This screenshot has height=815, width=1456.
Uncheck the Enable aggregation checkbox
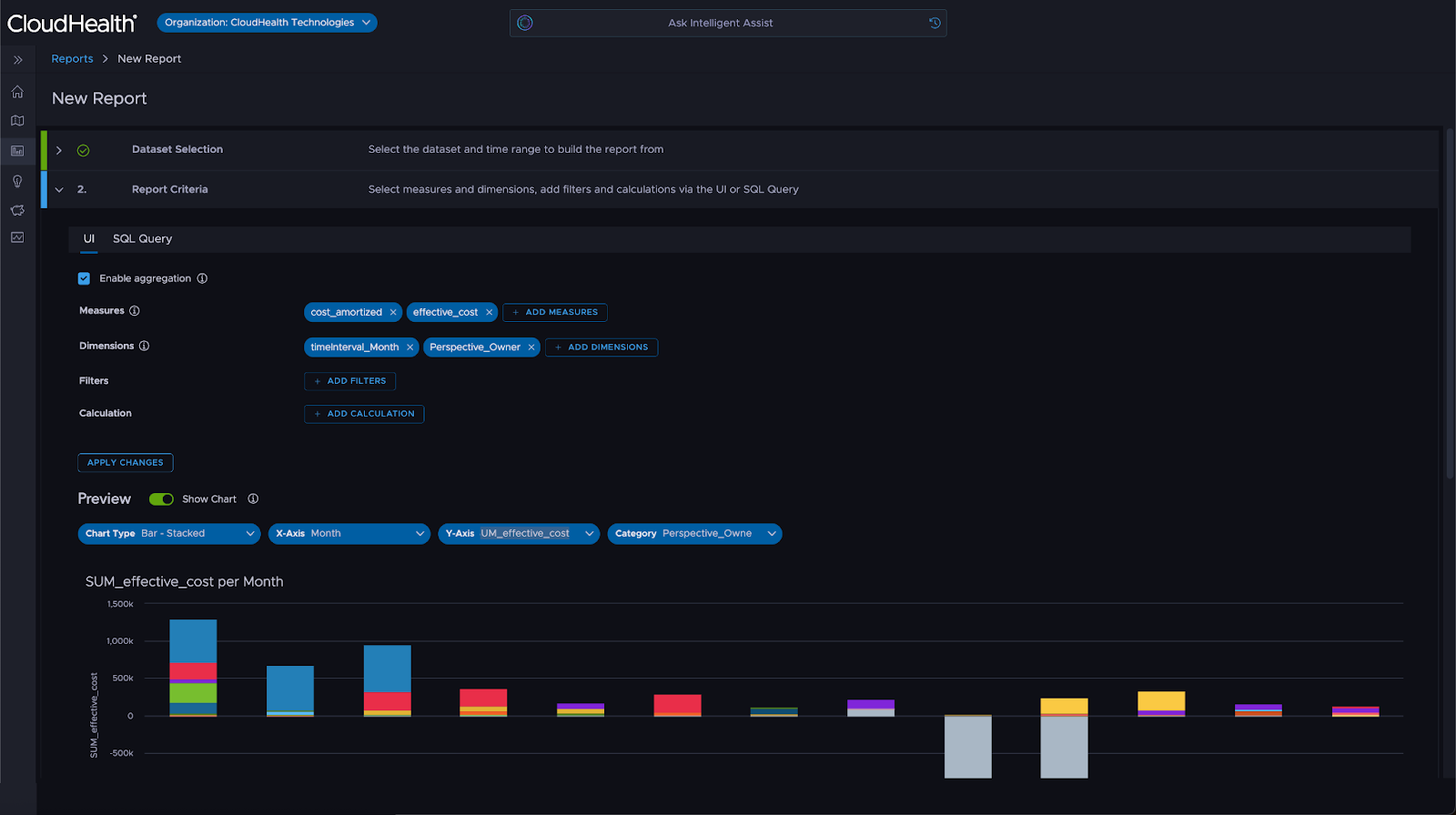coord(84,278)
